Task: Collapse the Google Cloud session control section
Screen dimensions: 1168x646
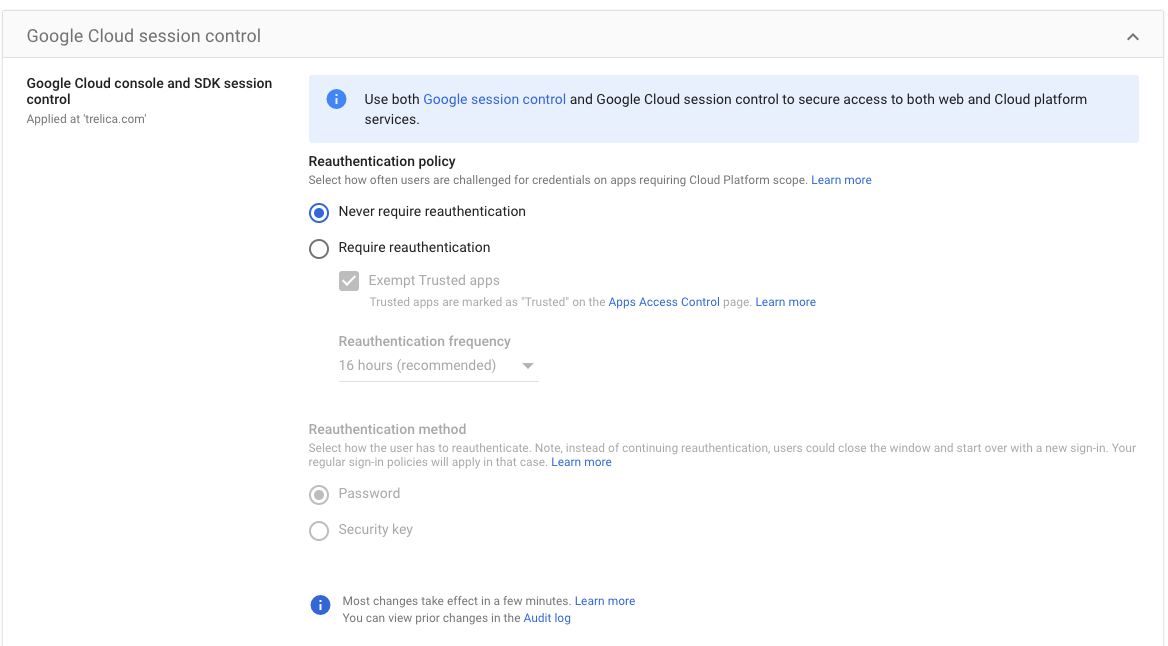Action: (1132, 37)
